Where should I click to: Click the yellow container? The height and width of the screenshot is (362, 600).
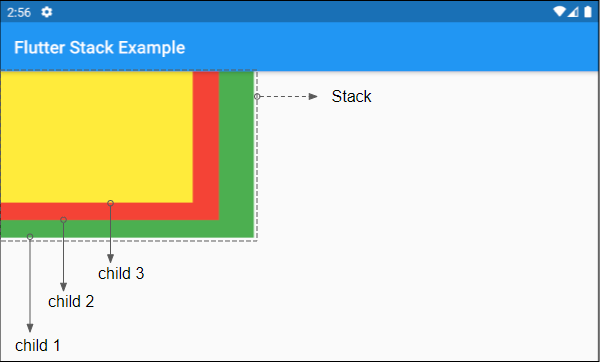pyautogui.click(x=96, y=137)
